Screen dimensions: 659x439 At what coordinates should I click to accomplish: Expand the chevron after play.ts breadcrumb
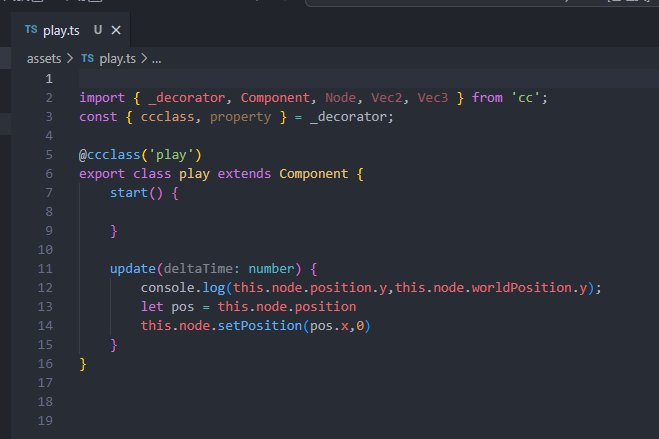pos(144,58)
